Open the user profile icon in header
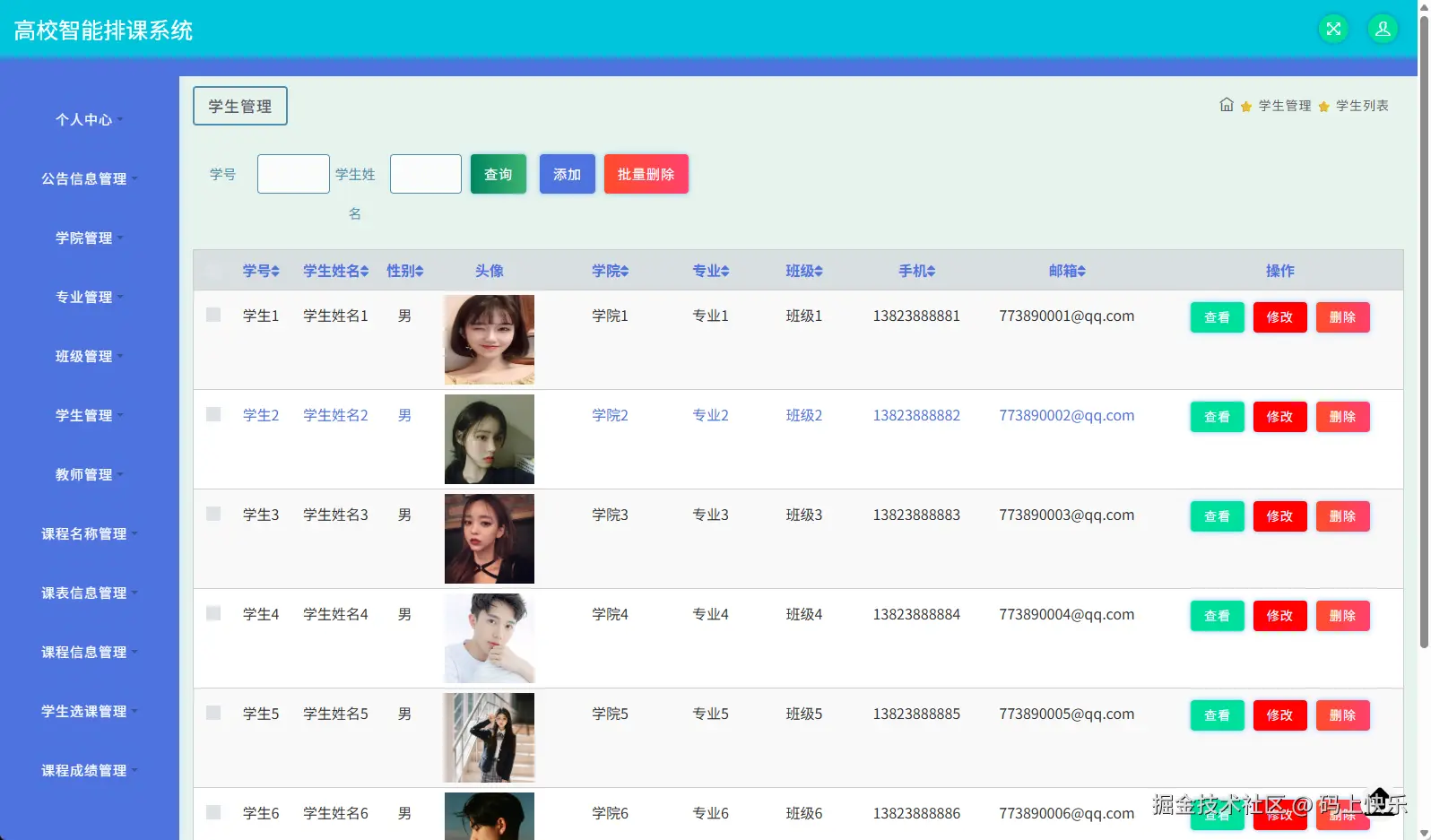 pos(1383,29)
